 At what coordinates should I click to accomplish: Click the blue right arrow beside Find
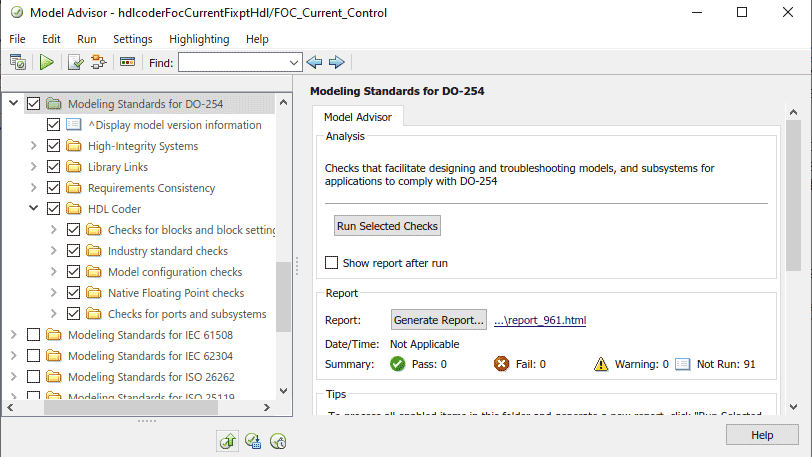tap(337, 62)
